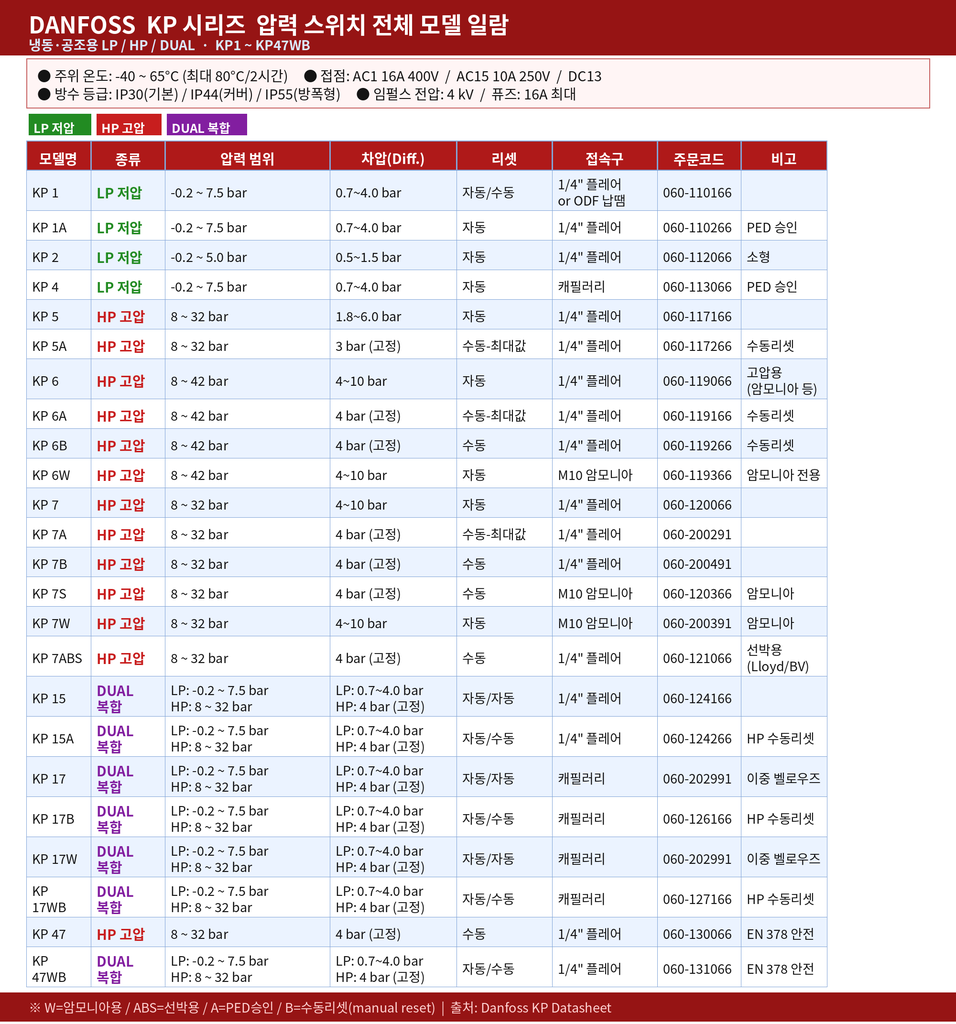Click the footer source "출처: Danfoss KP Datasheet"
The image size is (956, 1024).
530,1008
